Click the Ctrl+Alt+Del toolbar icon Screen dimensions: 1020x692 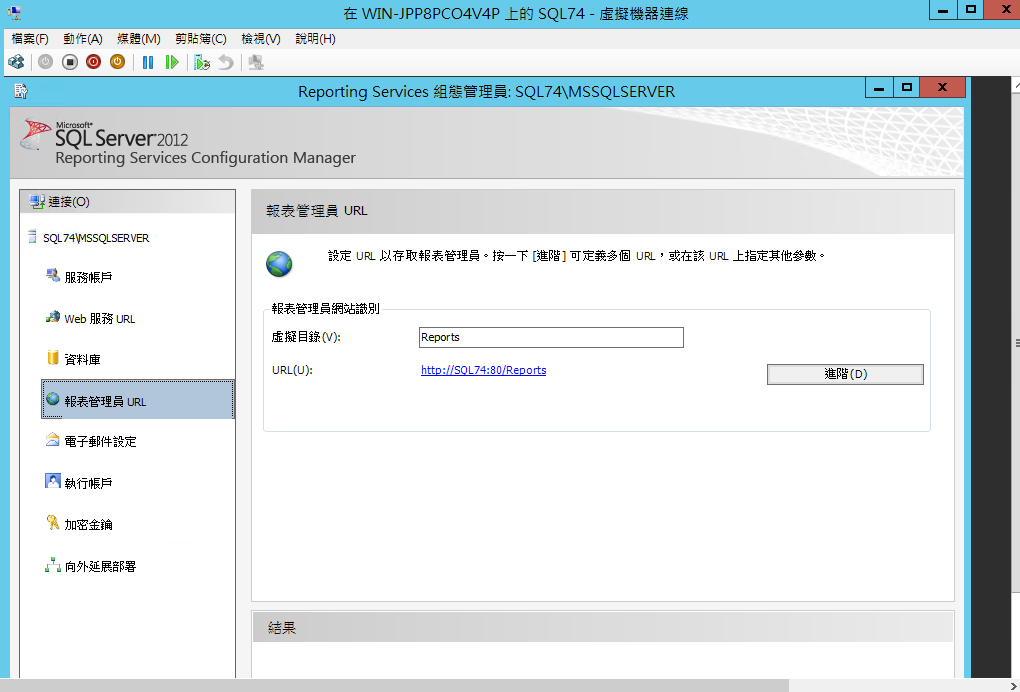[16, 62]
